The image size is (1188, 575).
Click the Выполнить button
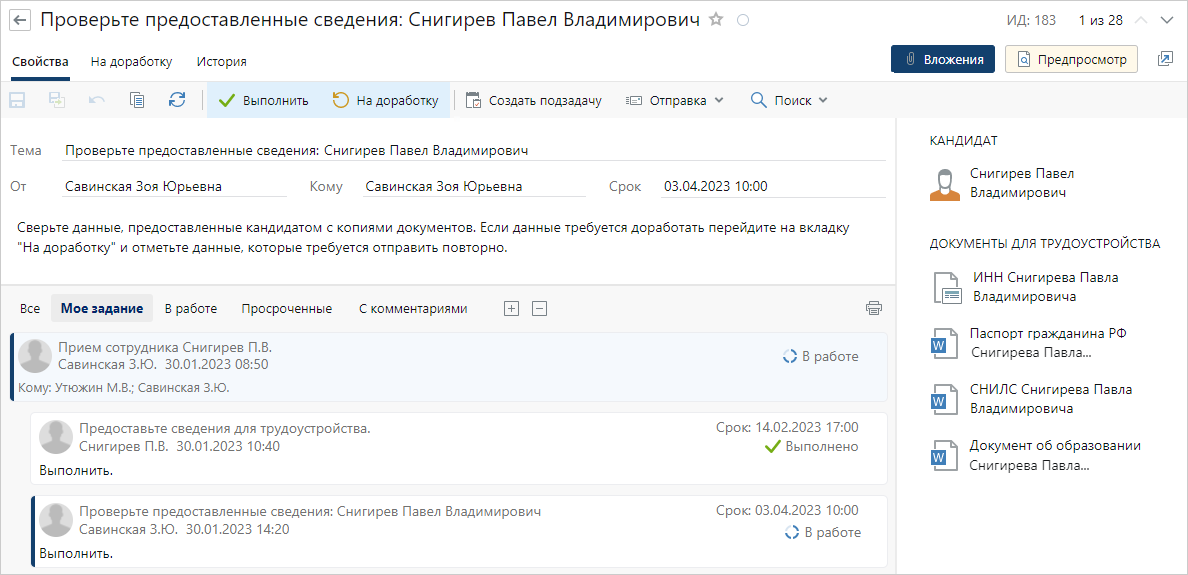click(x=263, y=100)
